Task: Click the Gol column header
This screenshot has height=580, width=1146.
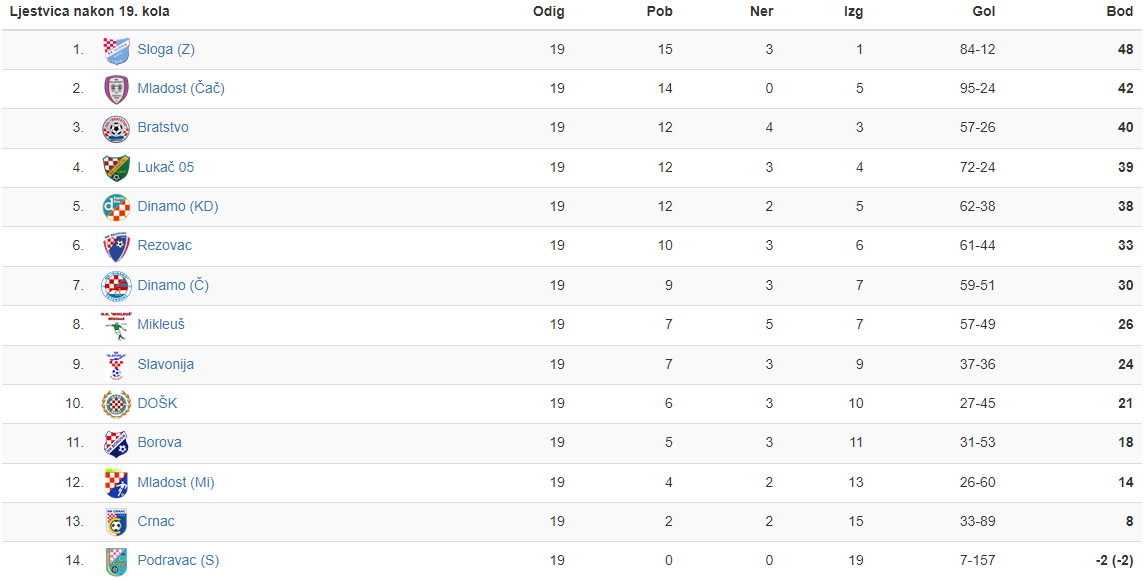Action: click(x=984, y=11)
